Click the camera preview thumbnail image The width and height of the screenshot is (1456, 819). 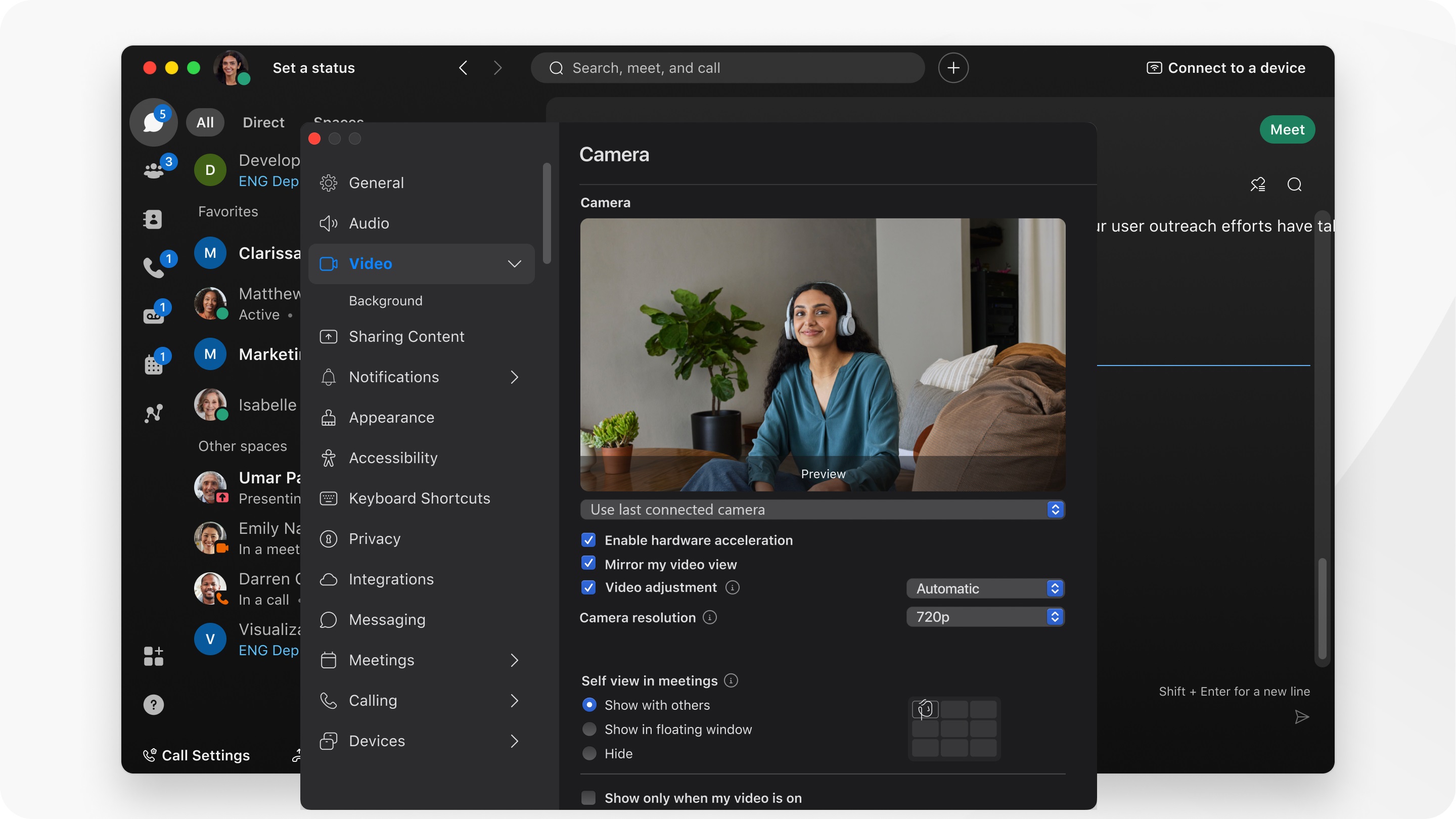(x=822, y=354)
